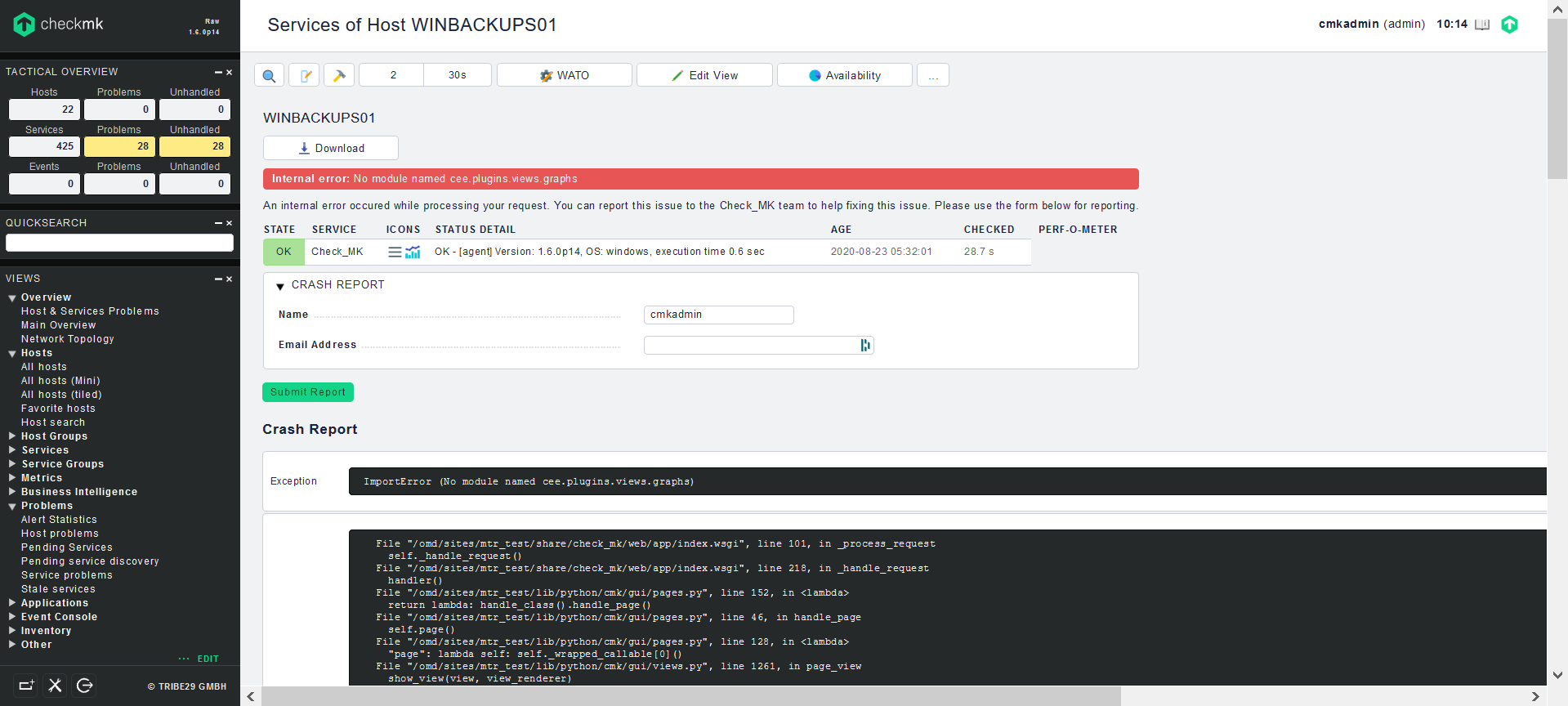Image resolution: width=1568 pixels, height=706 pixels.
Task: Click the logout icon at sidebar bottom
Action: (x=84, y=686)
